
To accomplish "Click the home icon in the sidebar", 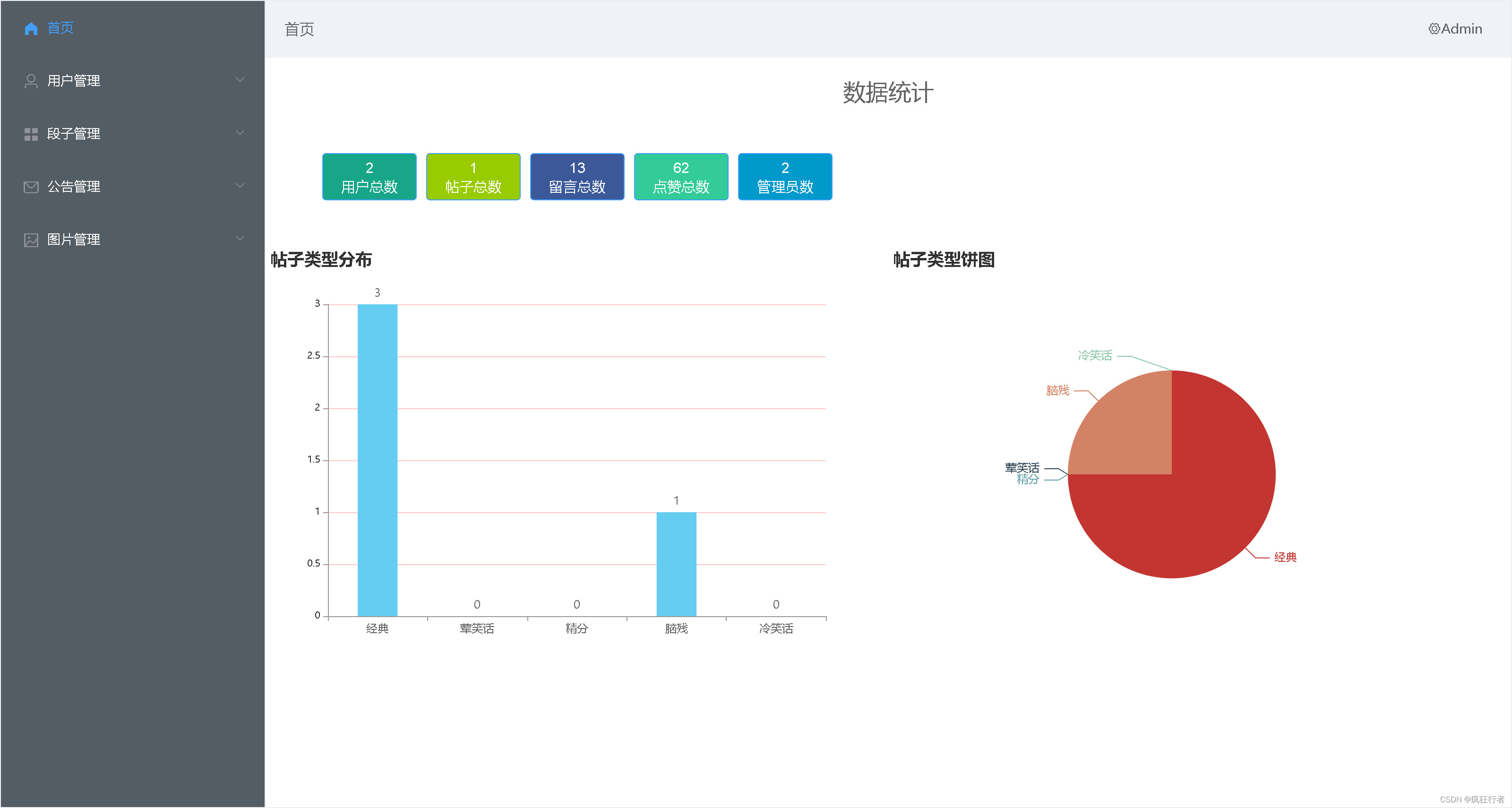I will click(31, 28).
